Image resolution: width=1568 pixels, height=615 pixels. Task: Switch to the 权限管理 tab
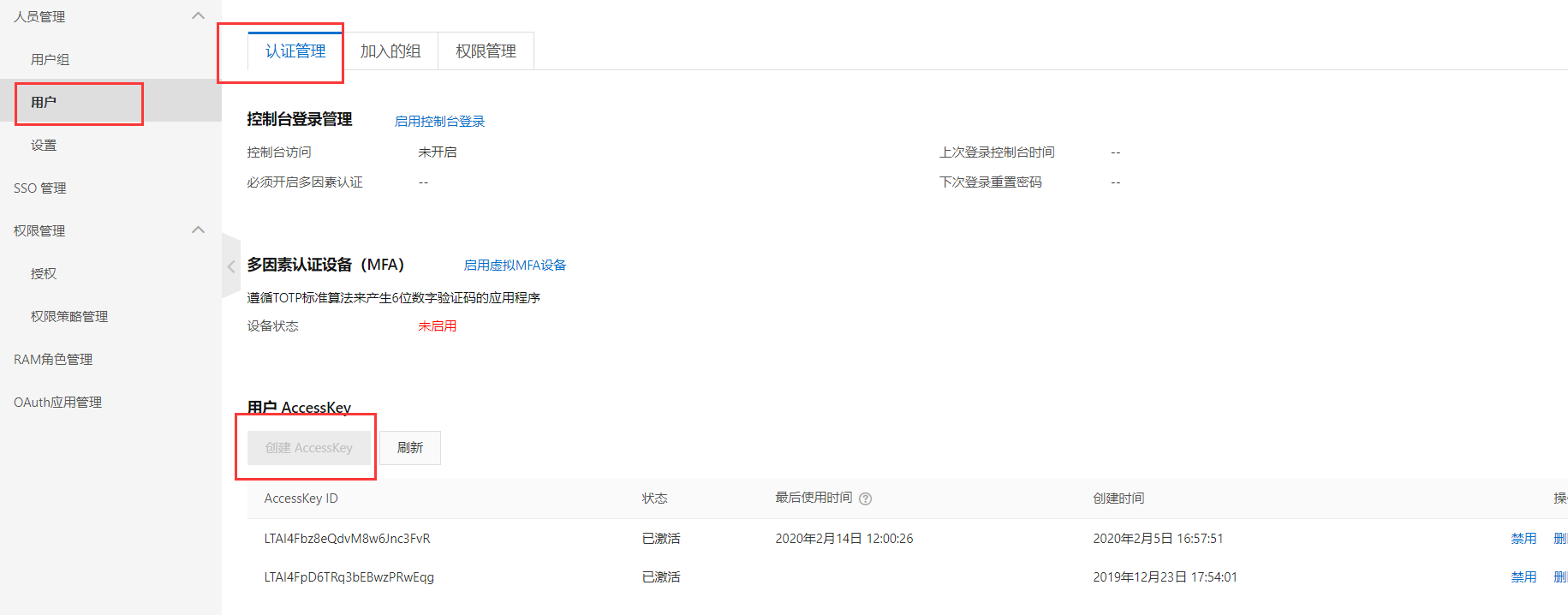pos(486,51)
